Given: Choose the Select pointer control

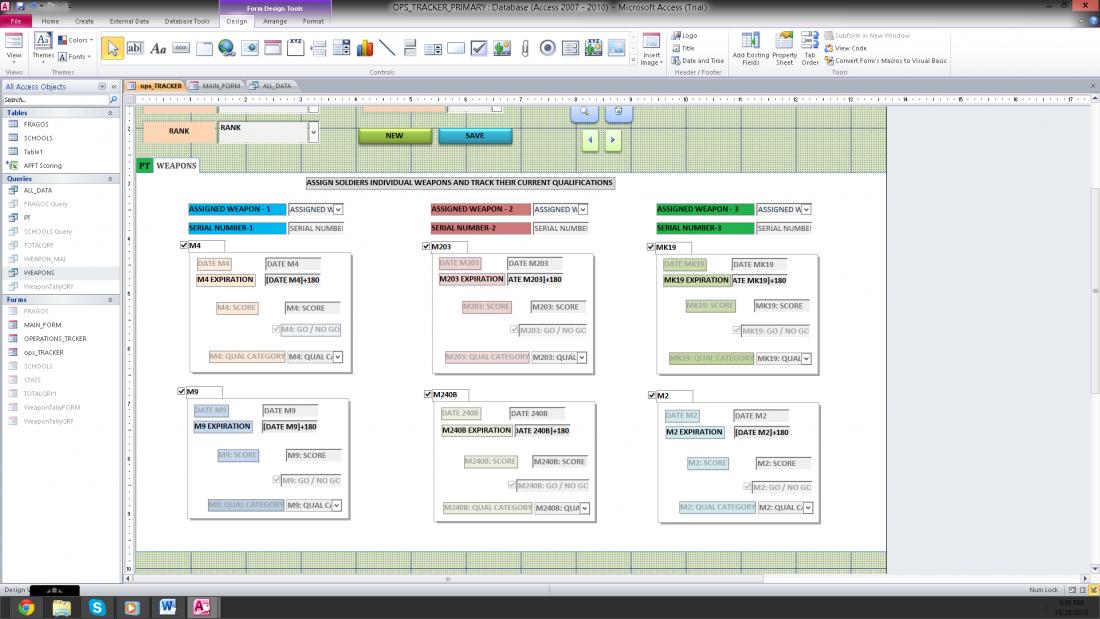Looking at the screenshot, I should pyautogui.click(x=112, y=48).
